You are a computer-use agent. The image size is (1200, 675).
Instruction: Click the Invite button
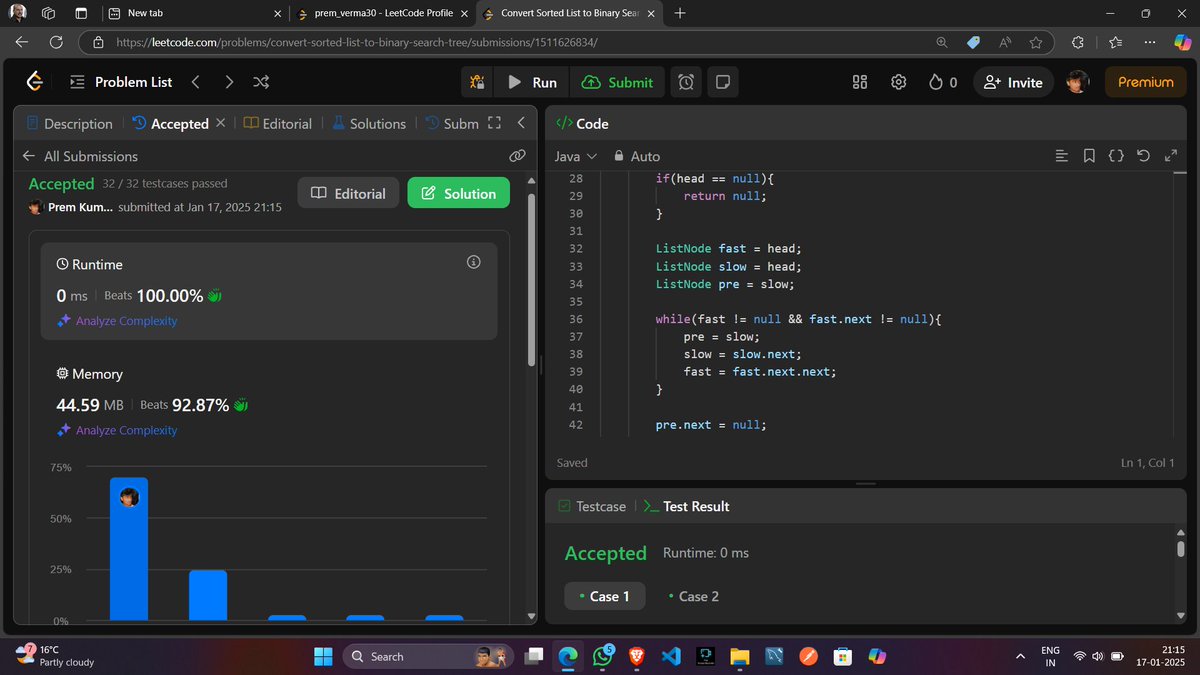(1014, 82)
